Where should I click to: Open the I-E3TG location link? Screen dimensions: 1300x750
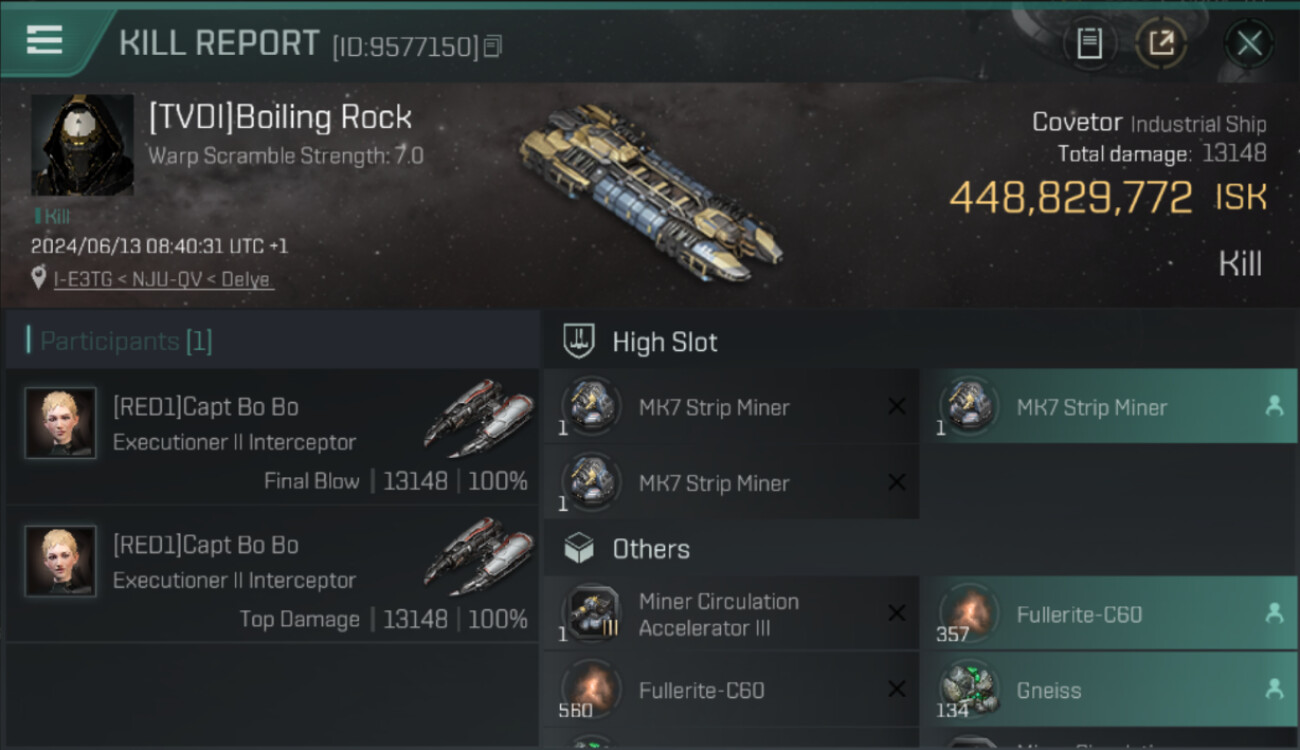click(162, 280)
